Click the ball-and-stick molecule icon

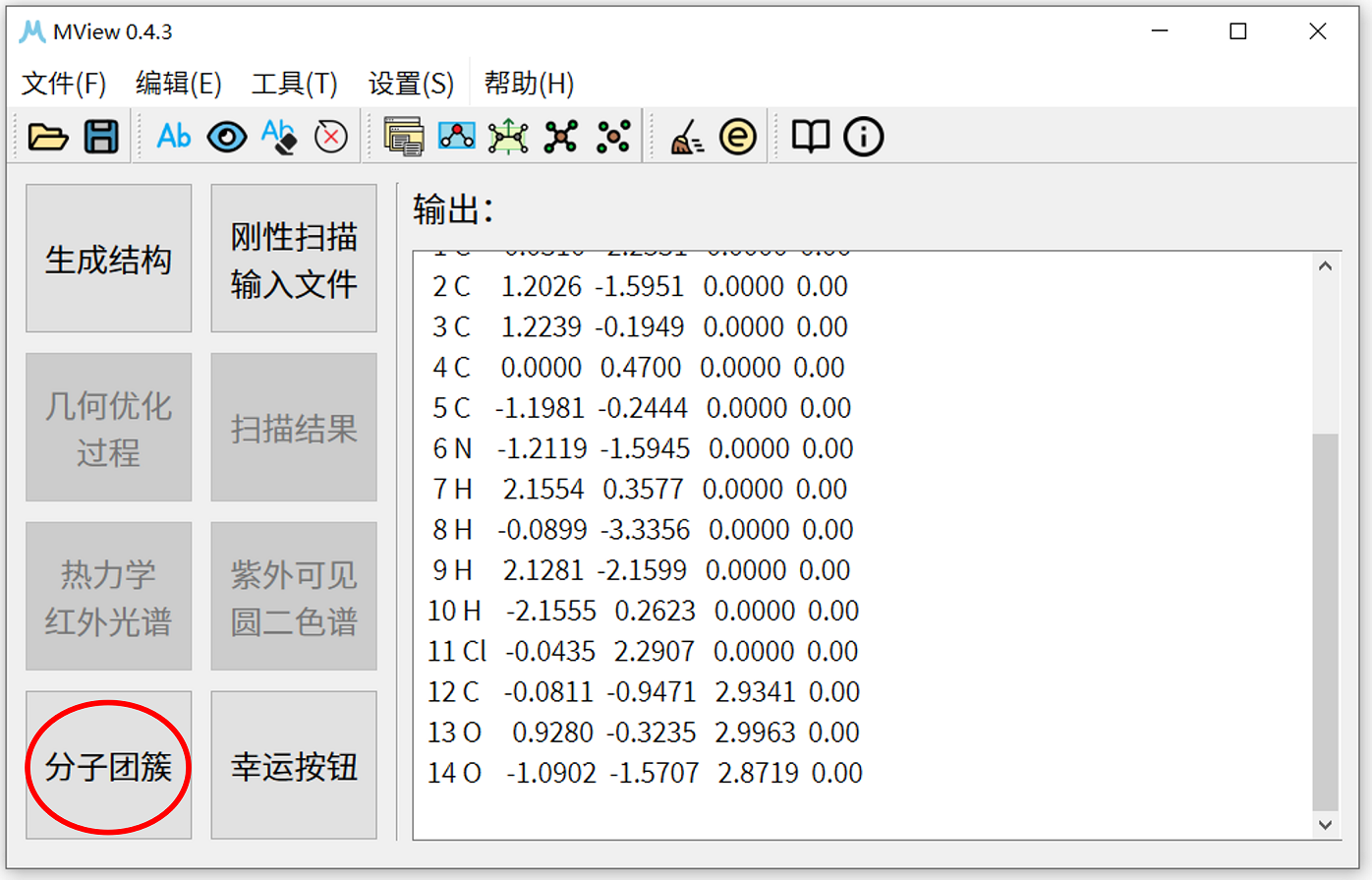[560, 137]
